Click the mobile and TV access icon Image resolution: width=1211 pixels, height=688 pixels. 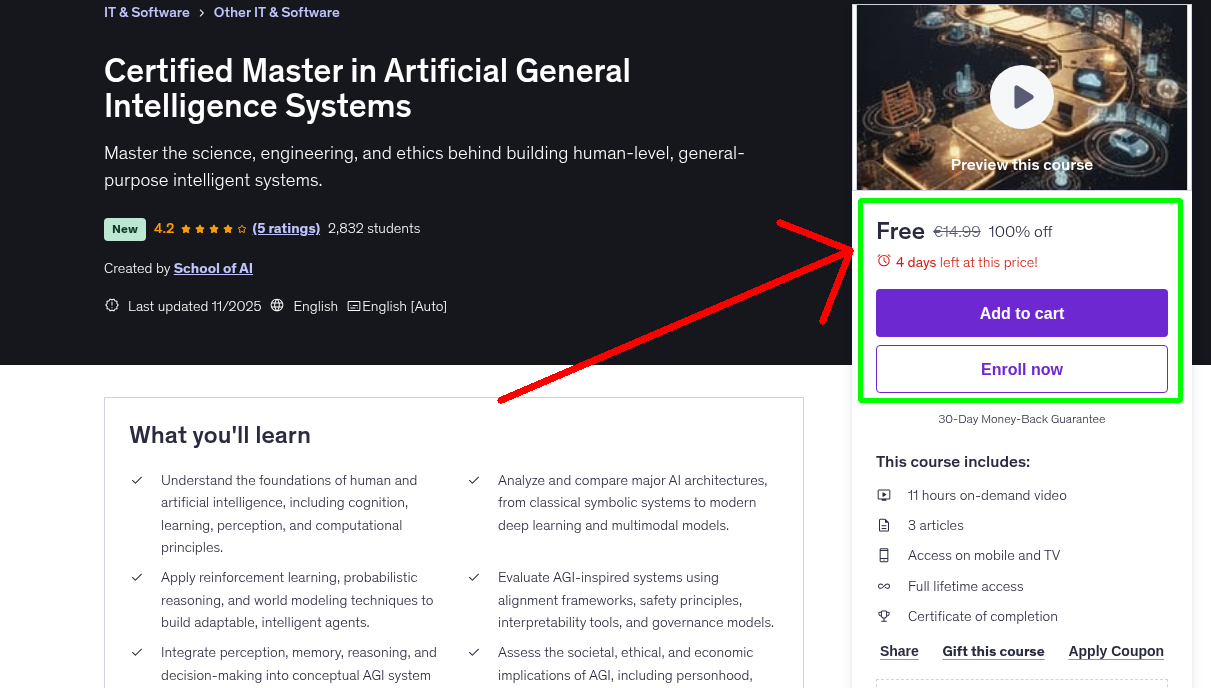pos(884,555)
